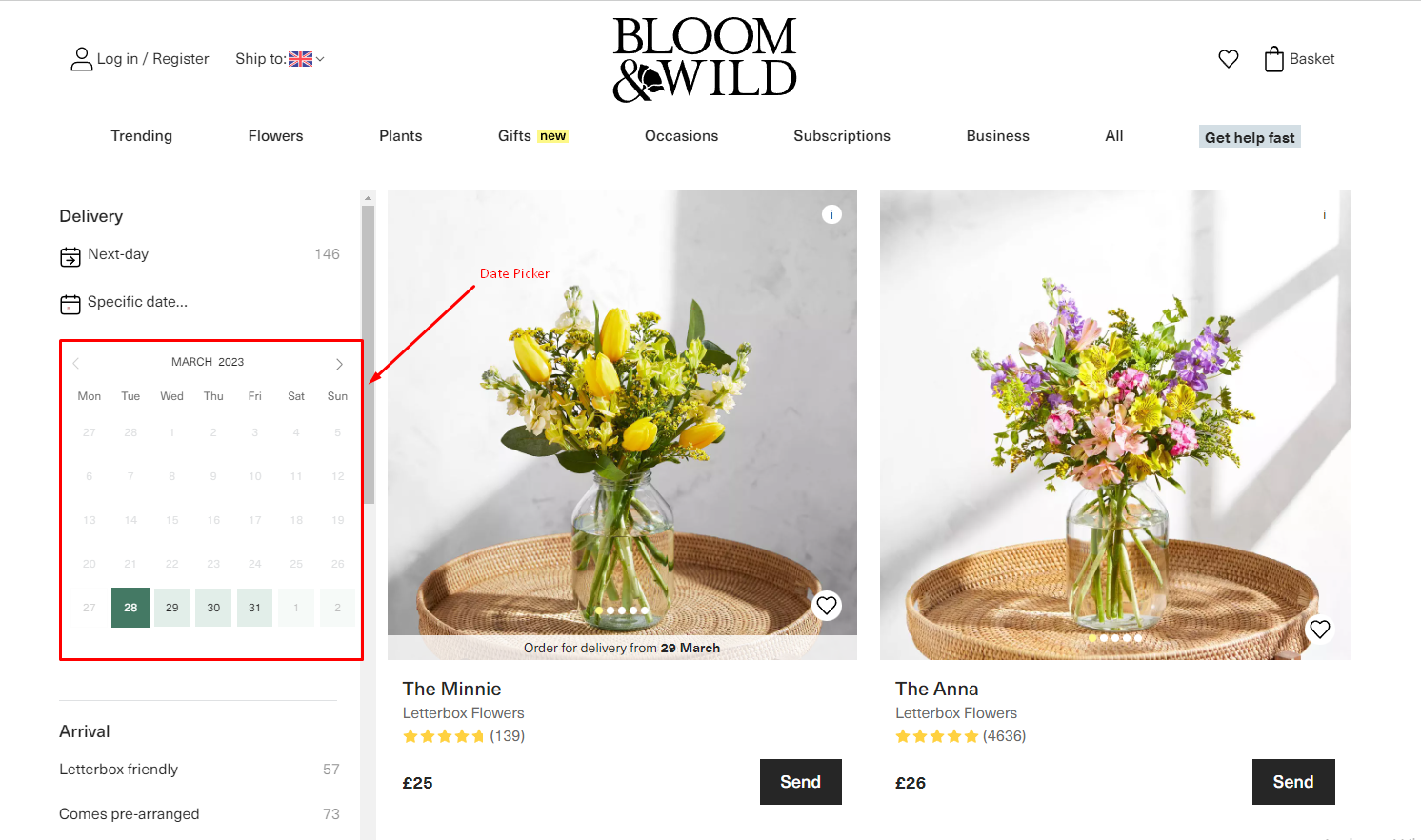This screenshot has height=840, width=1421.
Task: Favorite The Minnie bouquet with heart icon
Action: [827, 606]
